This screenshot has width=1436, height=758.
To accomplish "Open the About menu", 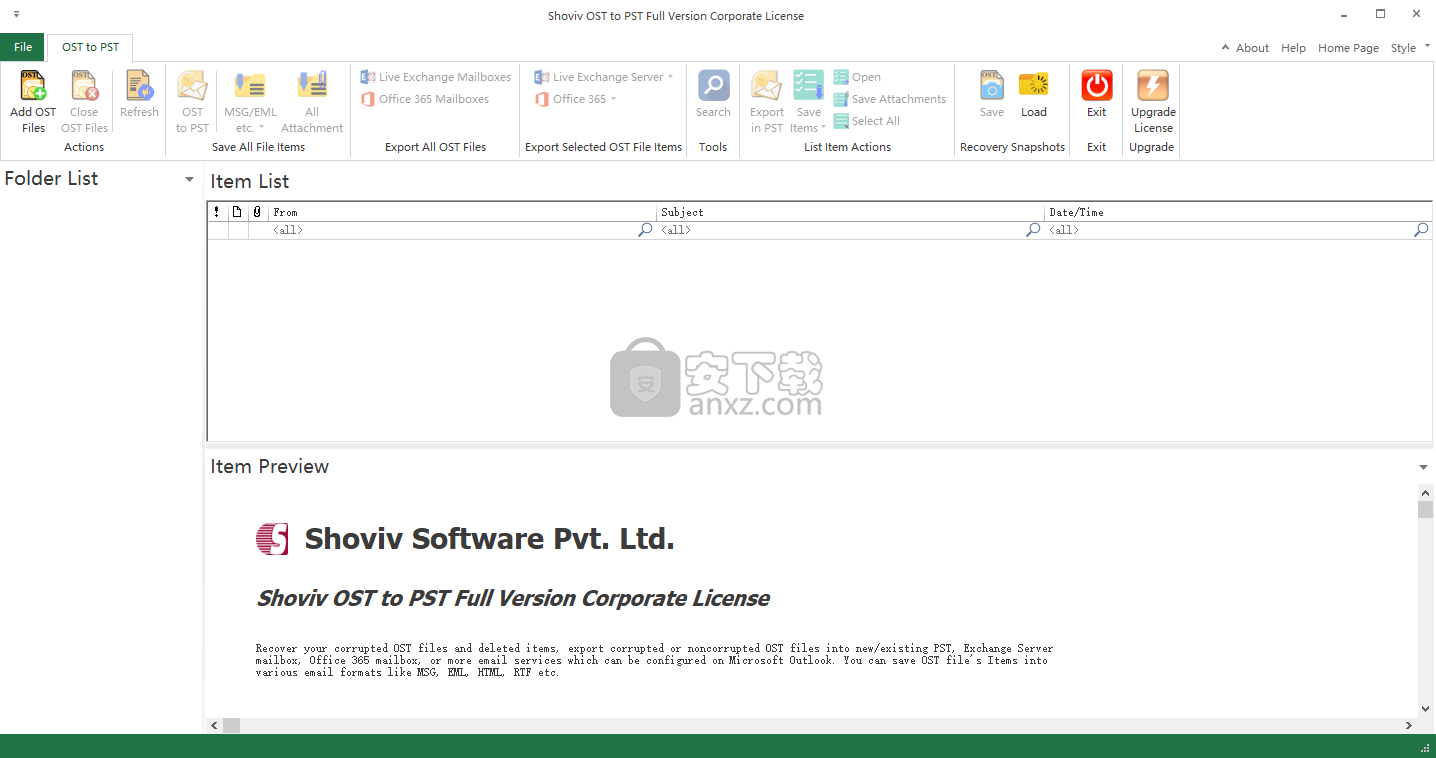I will tap(1252, 48).
